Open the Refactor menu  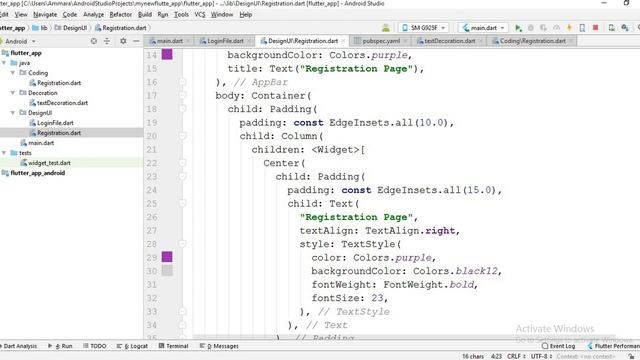click(x=120, y=15)
